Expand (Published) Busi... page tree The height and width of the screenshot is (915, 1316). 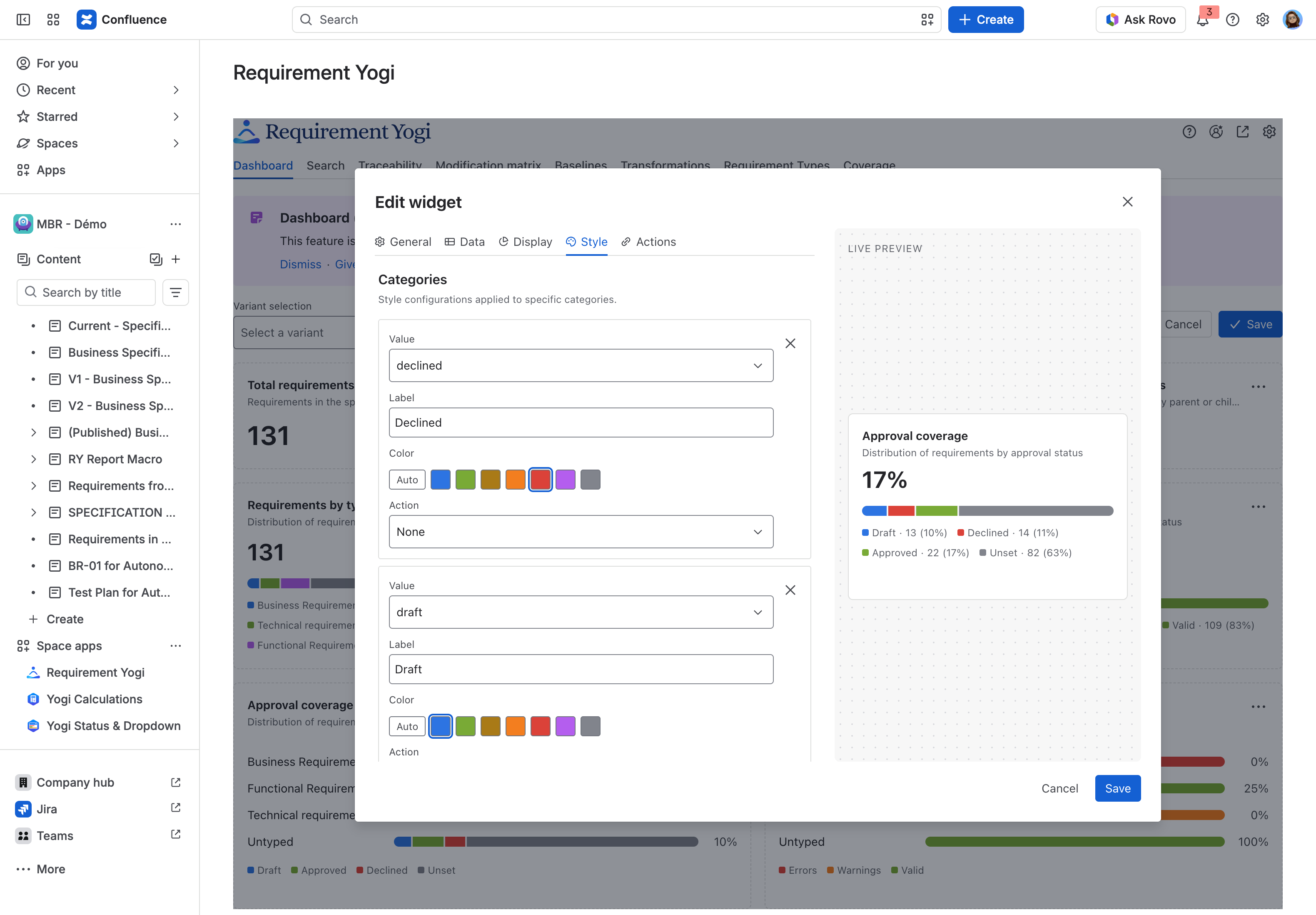[x=33, y=432]
